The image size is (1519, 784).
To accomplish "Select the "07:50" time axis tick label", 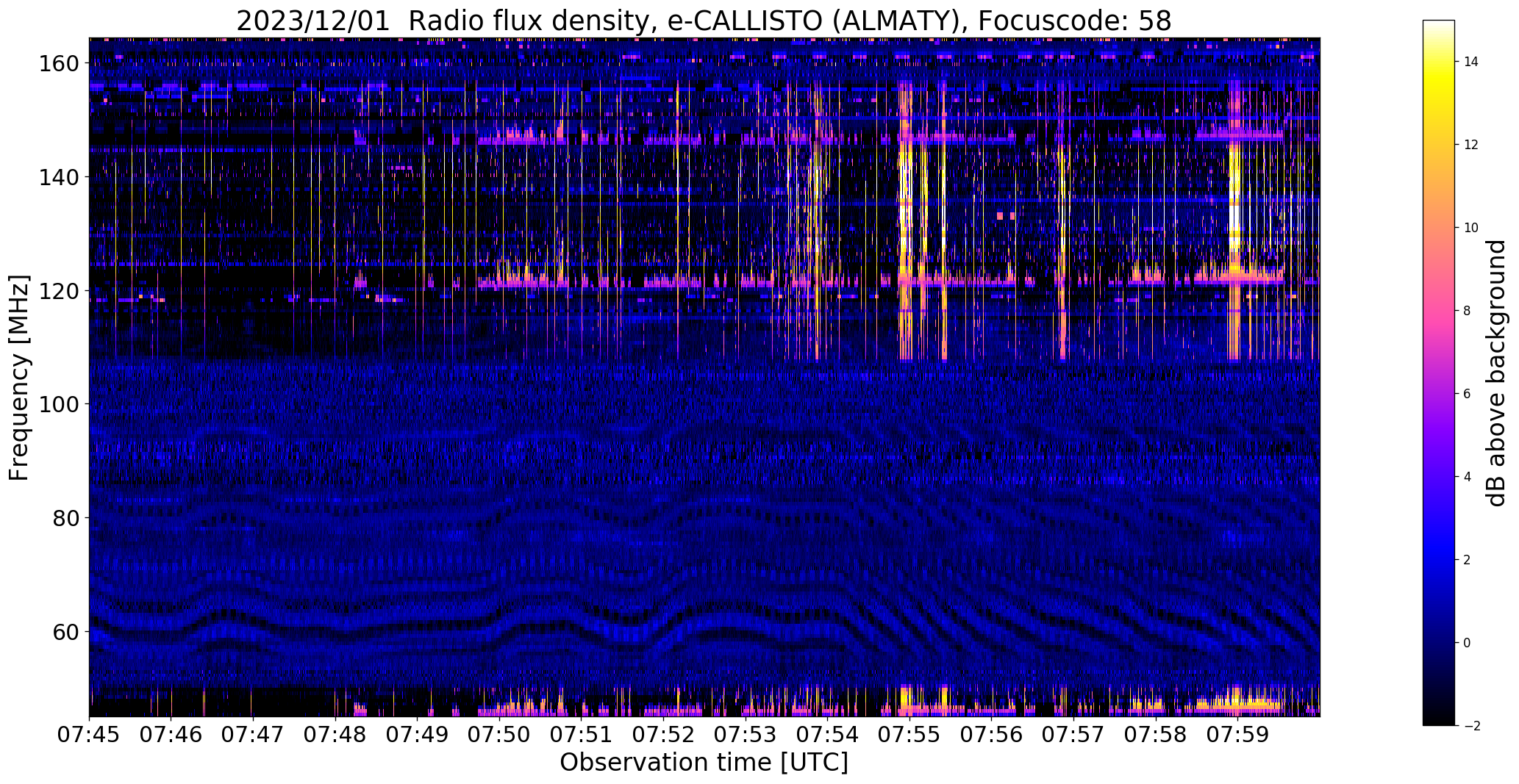I will (499, 734).
